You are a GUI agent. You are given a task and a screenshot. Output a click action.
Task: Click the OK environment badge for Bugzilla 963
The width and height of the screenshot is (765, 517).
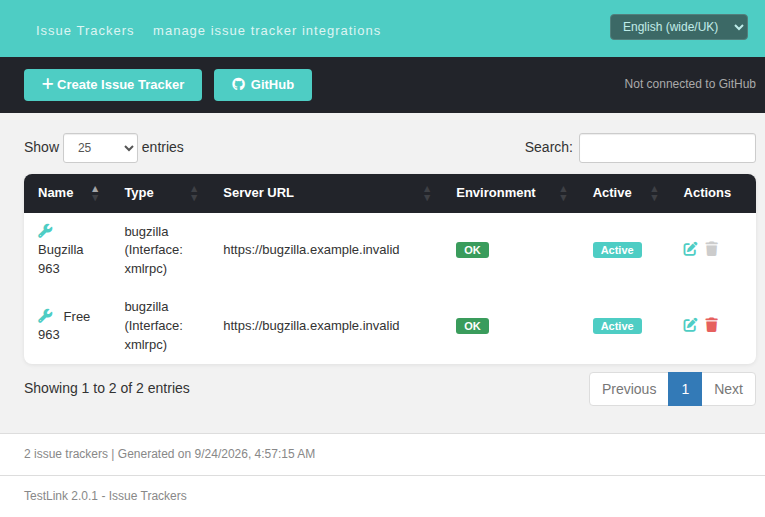pyautogui.click(x=472, y=250)
